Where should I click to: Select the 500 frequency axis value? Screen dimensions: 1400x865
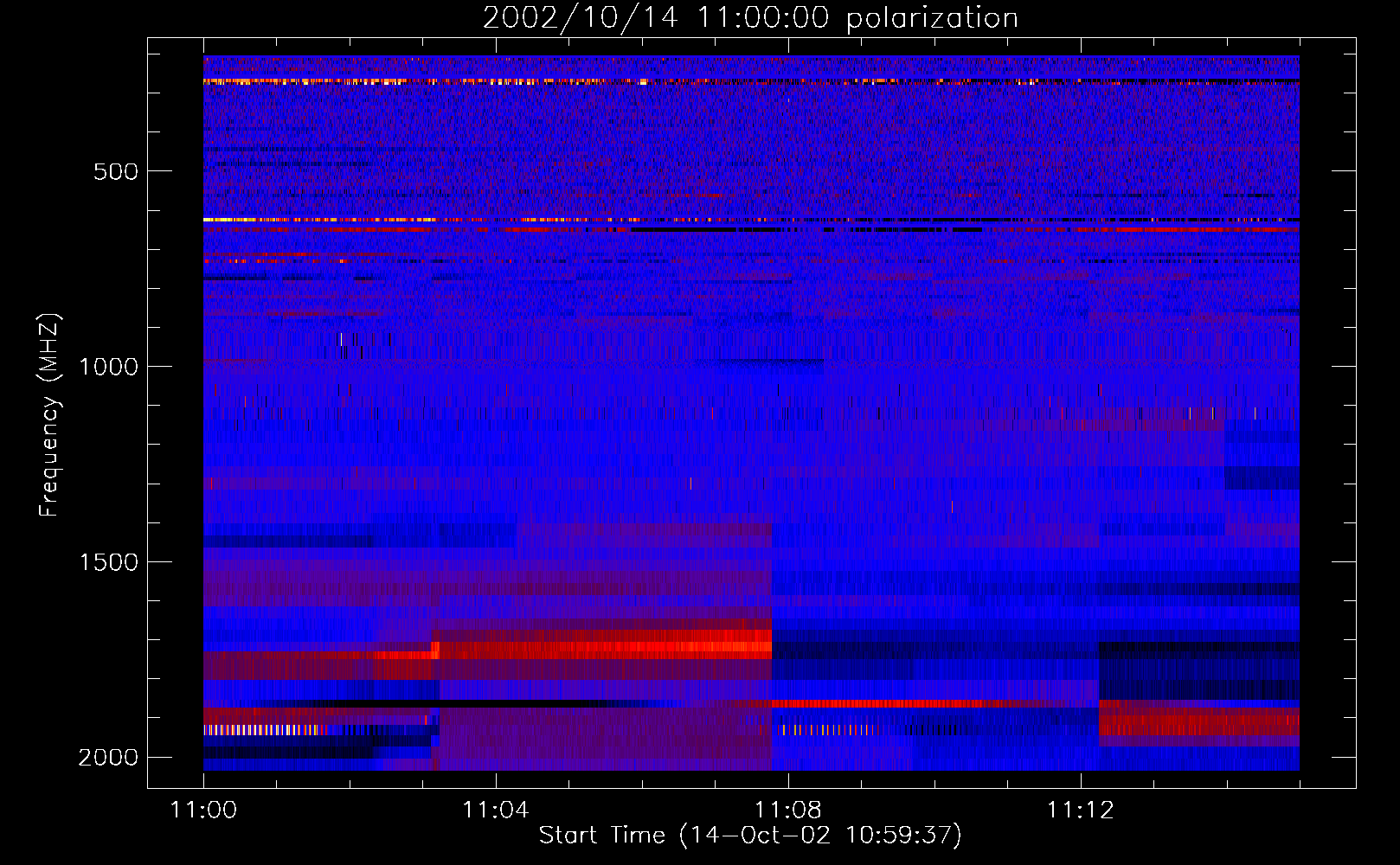[x=116, y=171]
